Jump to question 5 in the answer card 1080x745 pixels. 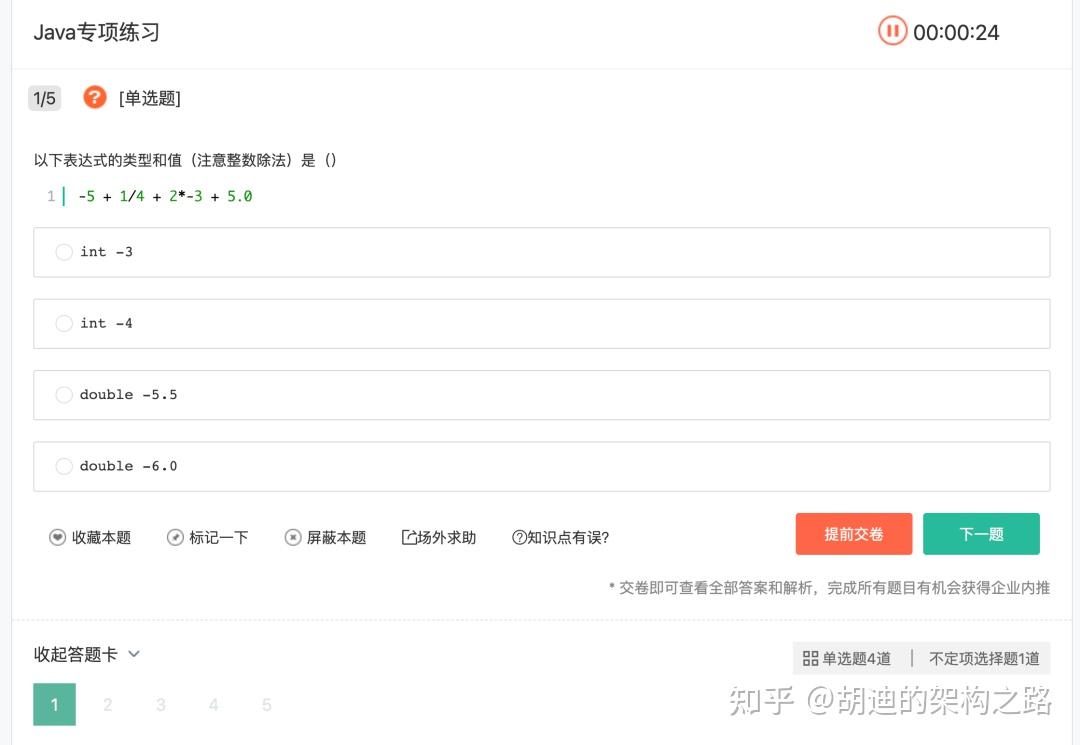[x=266, y=704]
